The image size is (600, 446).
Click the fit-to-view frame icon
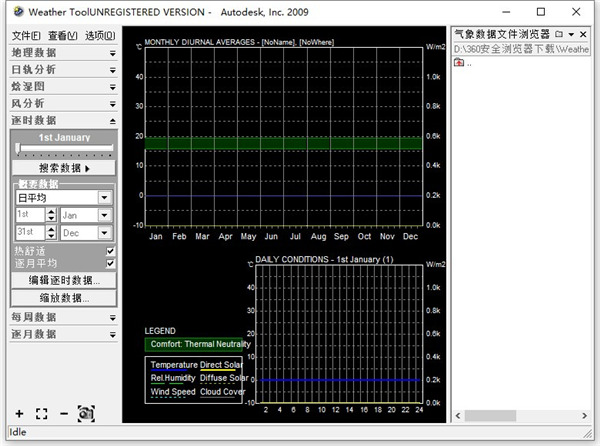(x=41, y=413)
